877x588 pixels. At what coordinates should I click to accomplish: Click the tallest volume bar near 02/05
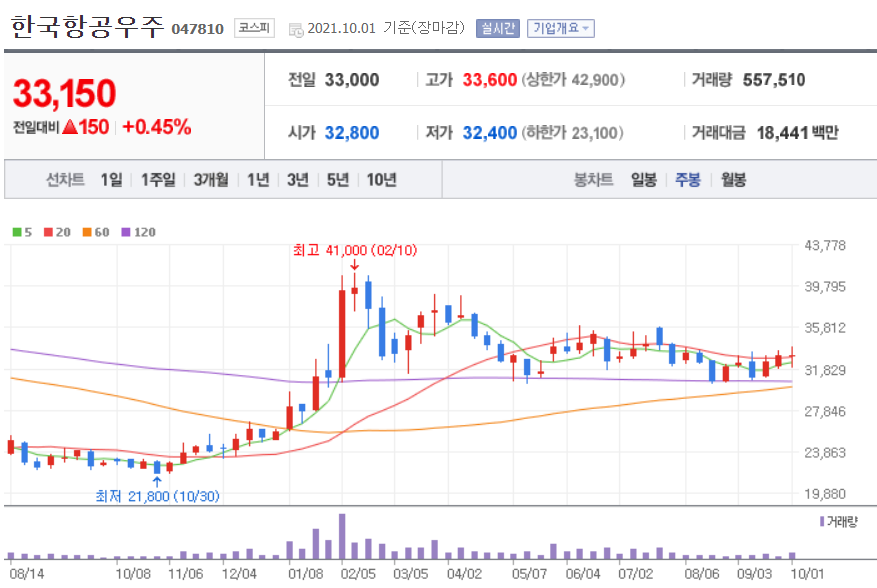[x=342, y=536]
